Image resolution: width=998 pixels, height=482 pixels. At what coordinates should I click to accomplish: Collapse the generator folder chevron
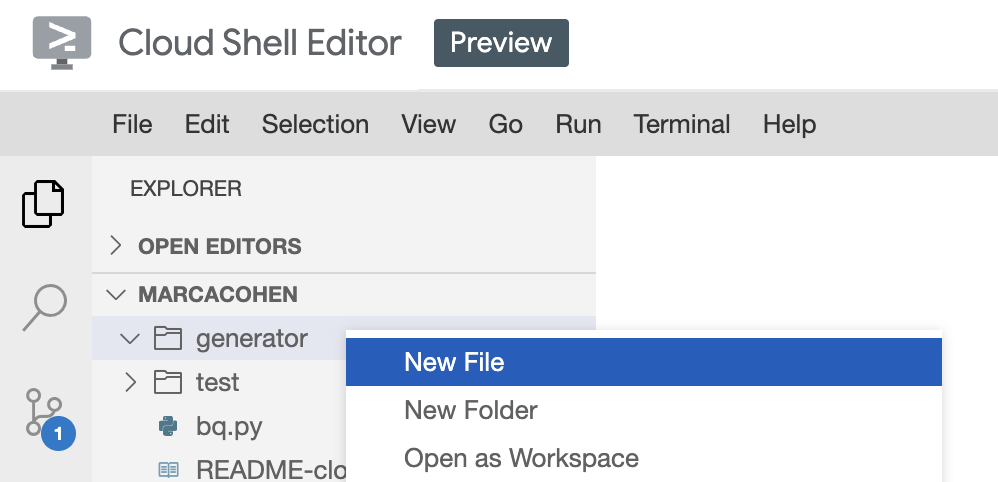[130, 339]
